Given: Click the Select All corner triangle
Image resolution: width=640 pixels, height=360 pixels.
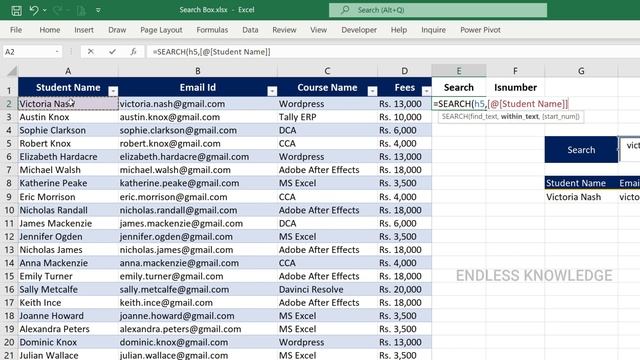Looking at the screenshot, I should [x=12, y=71].
